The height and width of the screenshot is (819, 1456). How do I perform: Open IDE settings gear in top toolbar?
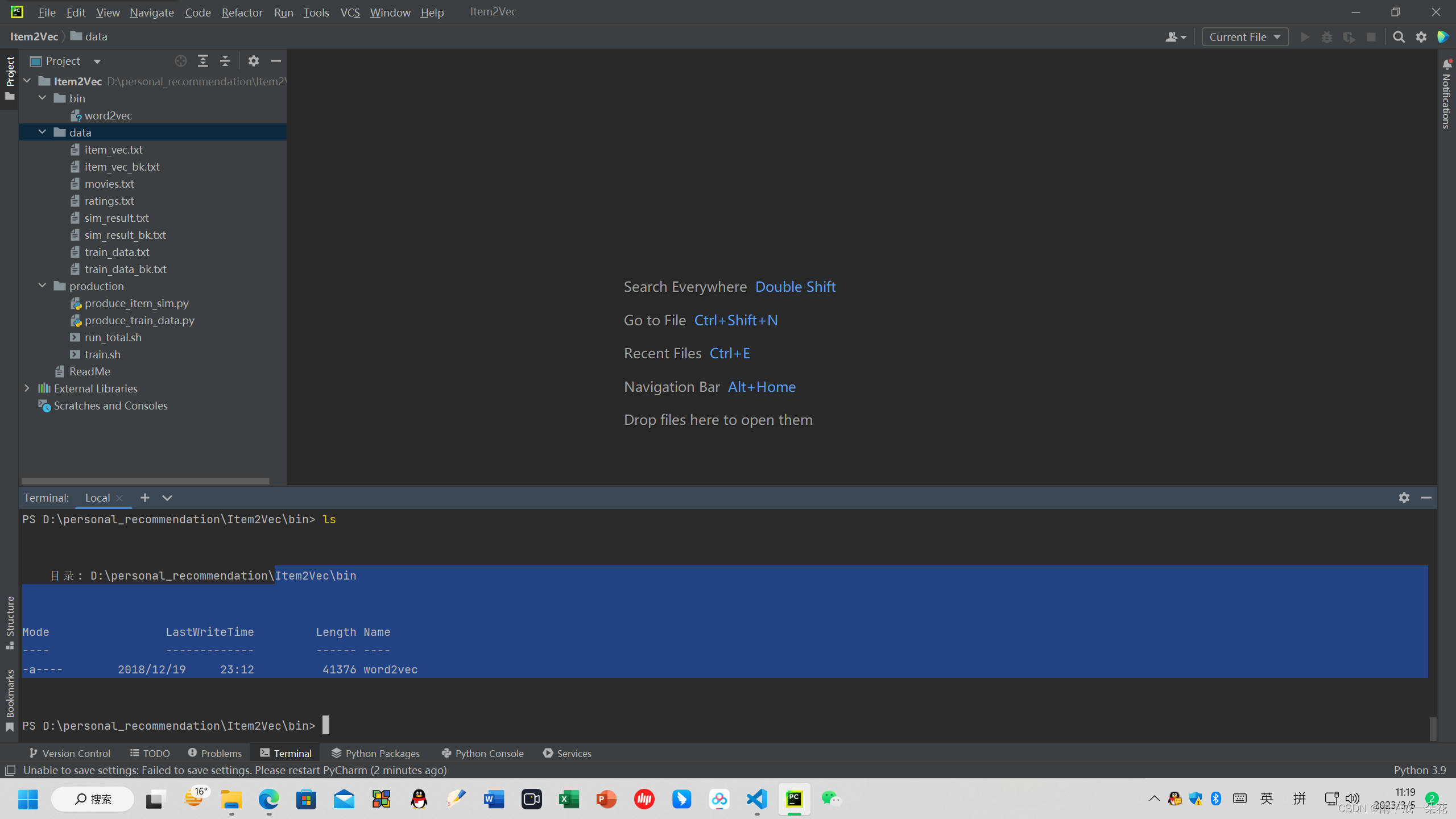coord(1421,37)
